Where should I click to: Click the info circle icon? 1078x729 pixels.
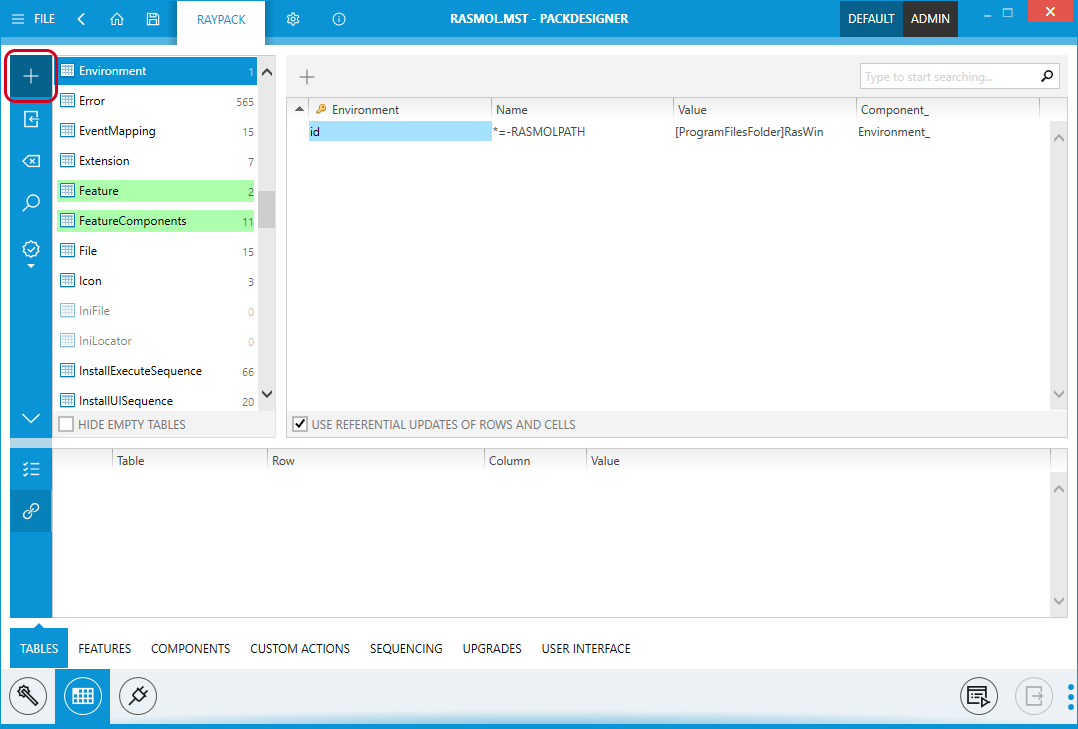(339, 19)
